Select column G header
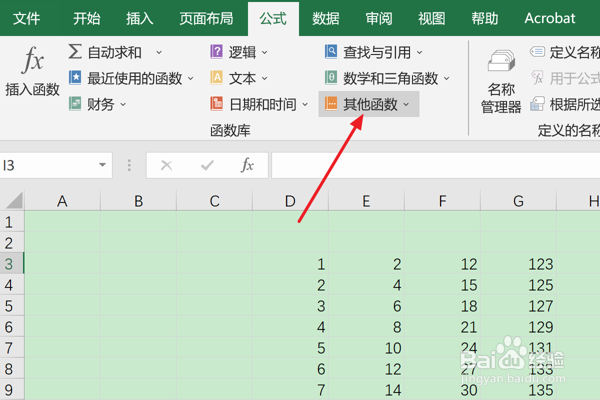Image resolution: width=600 pixels, height=400 pixels. point(518,201)
